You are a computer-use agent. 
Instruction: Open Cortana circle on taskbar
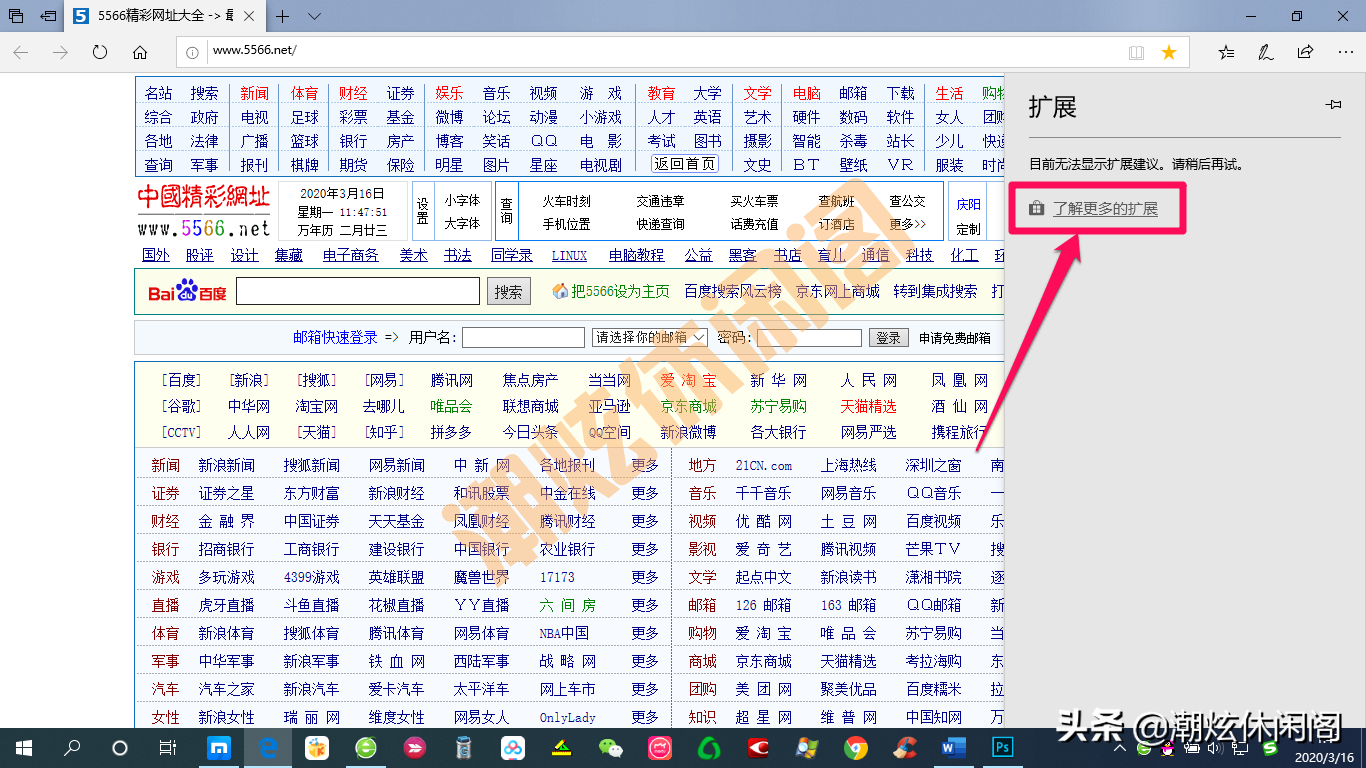pyautogui.click(x=120, y=747)
